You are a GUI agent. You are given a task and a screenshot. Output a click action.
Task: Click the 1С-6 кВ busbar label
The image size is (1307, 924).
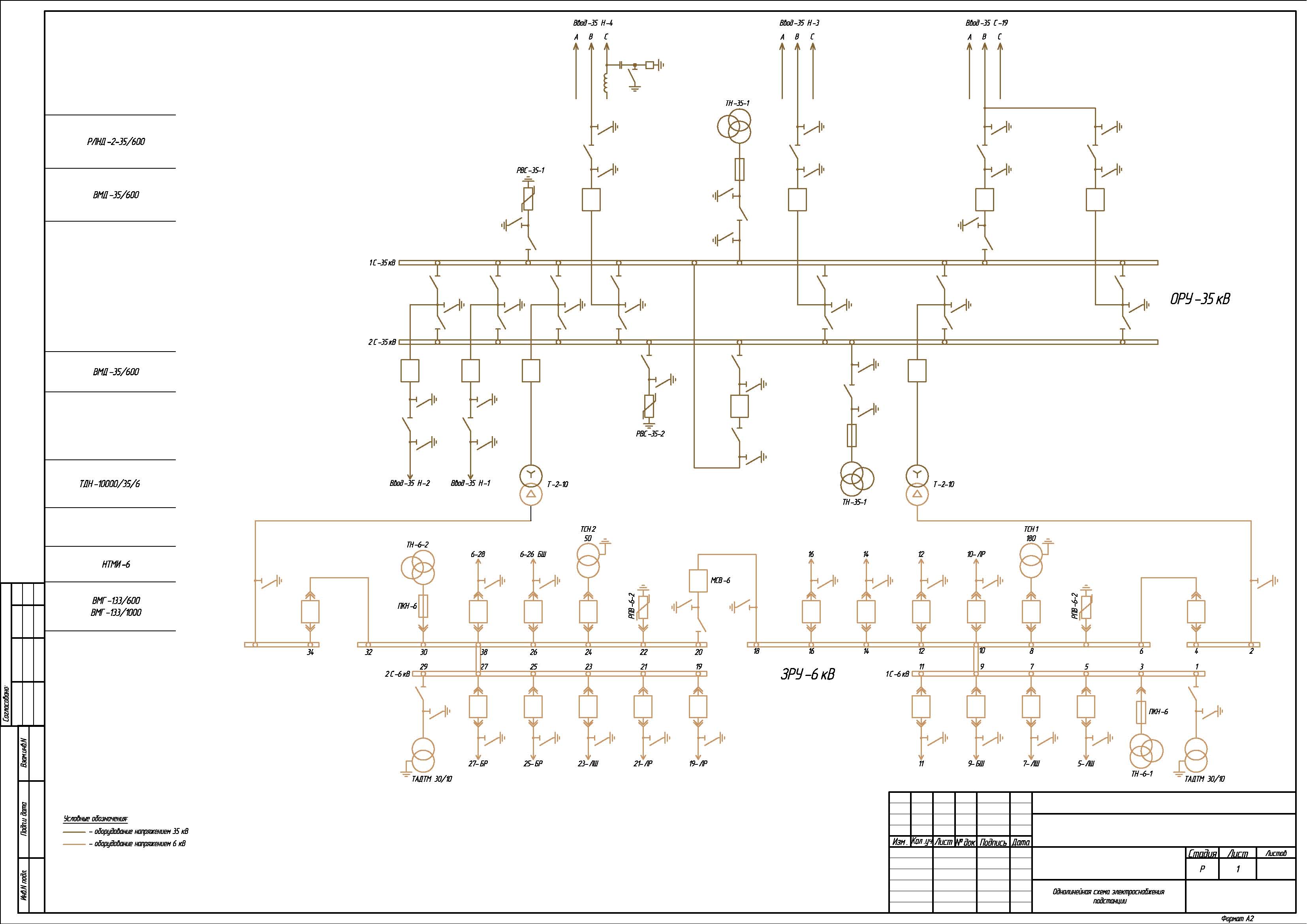click(897, 674)
